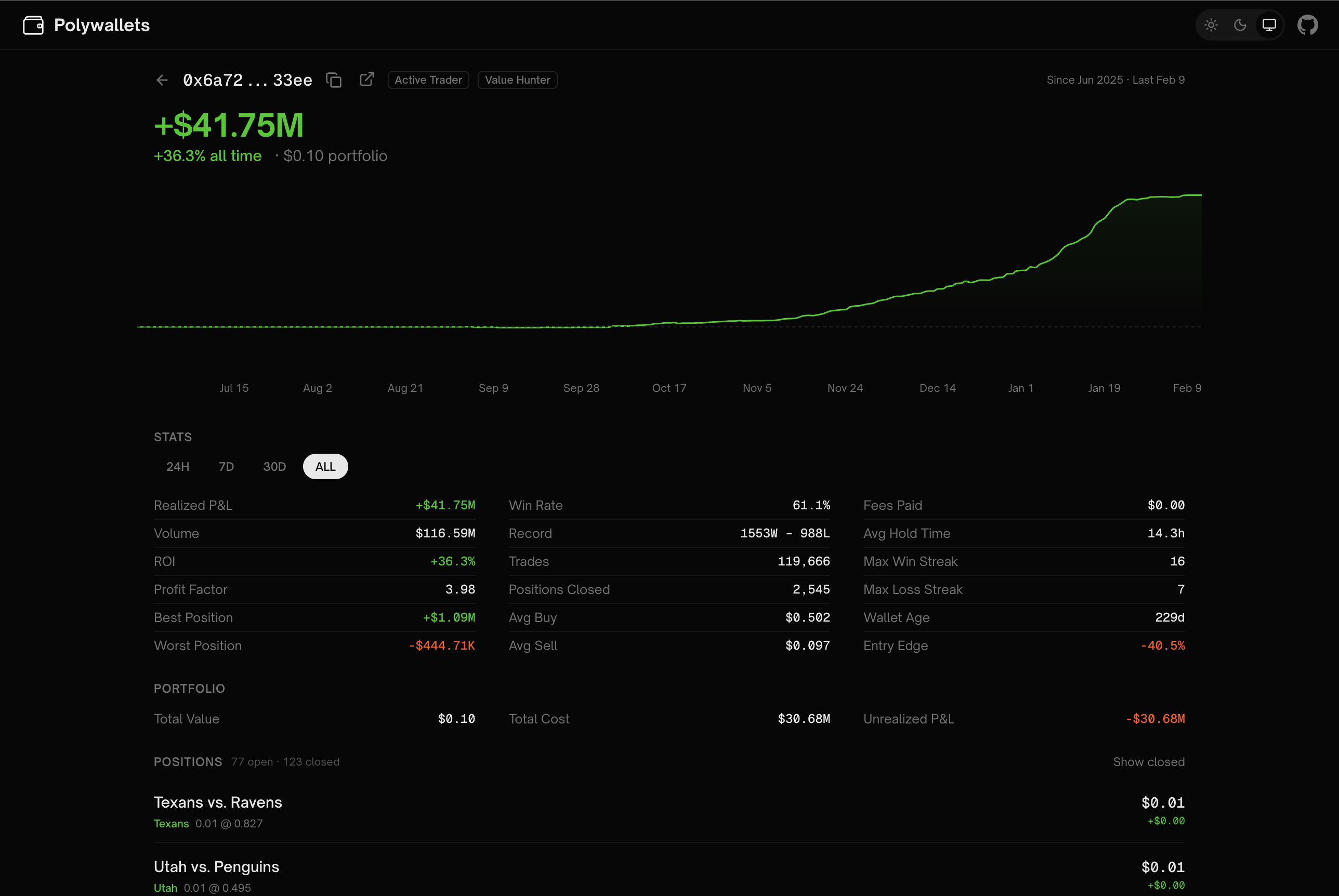
Task: Switch stats to the 24H period
Action: (178, 466)
